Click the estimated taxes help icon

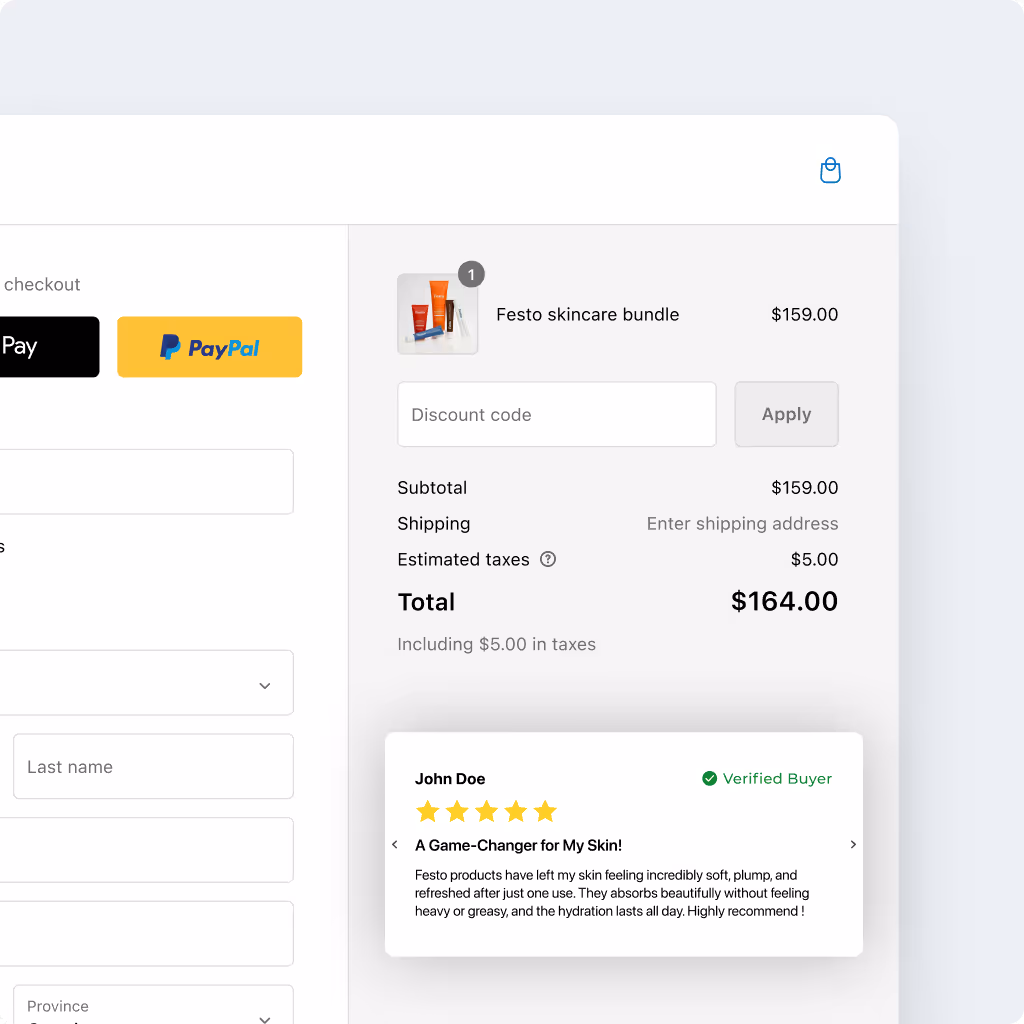coord(548,559)
